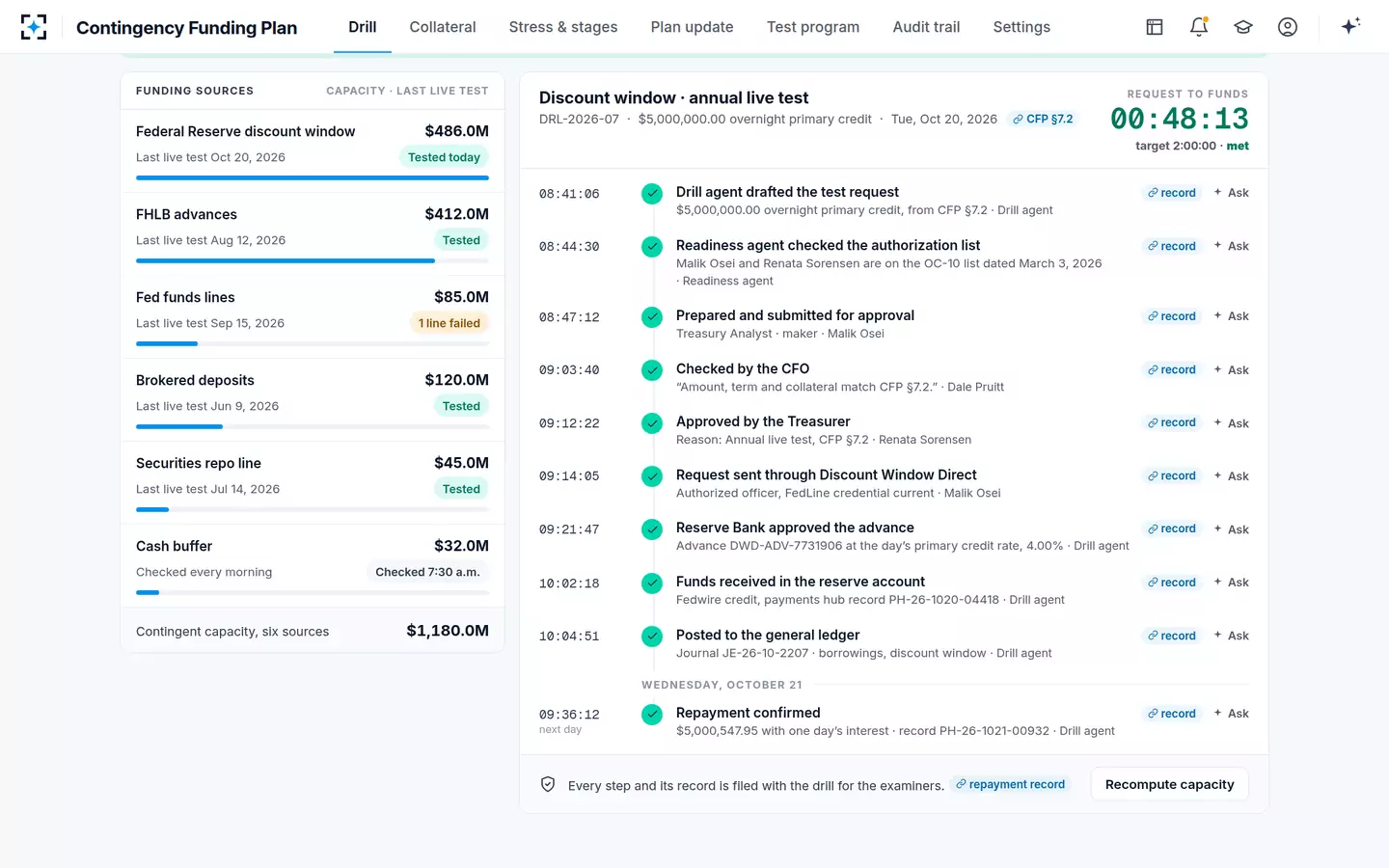Launch the sparkle assistant icon

coord(1350,26)
